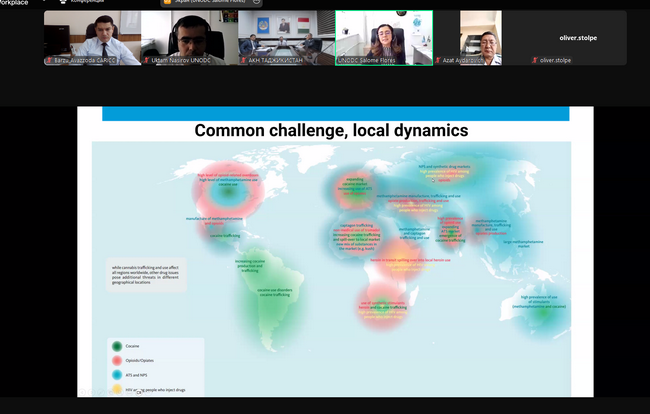Select Uktam Nasirov UNODC video tile
Viewport: 650px width, 414px height.
(x=189, y=38)
